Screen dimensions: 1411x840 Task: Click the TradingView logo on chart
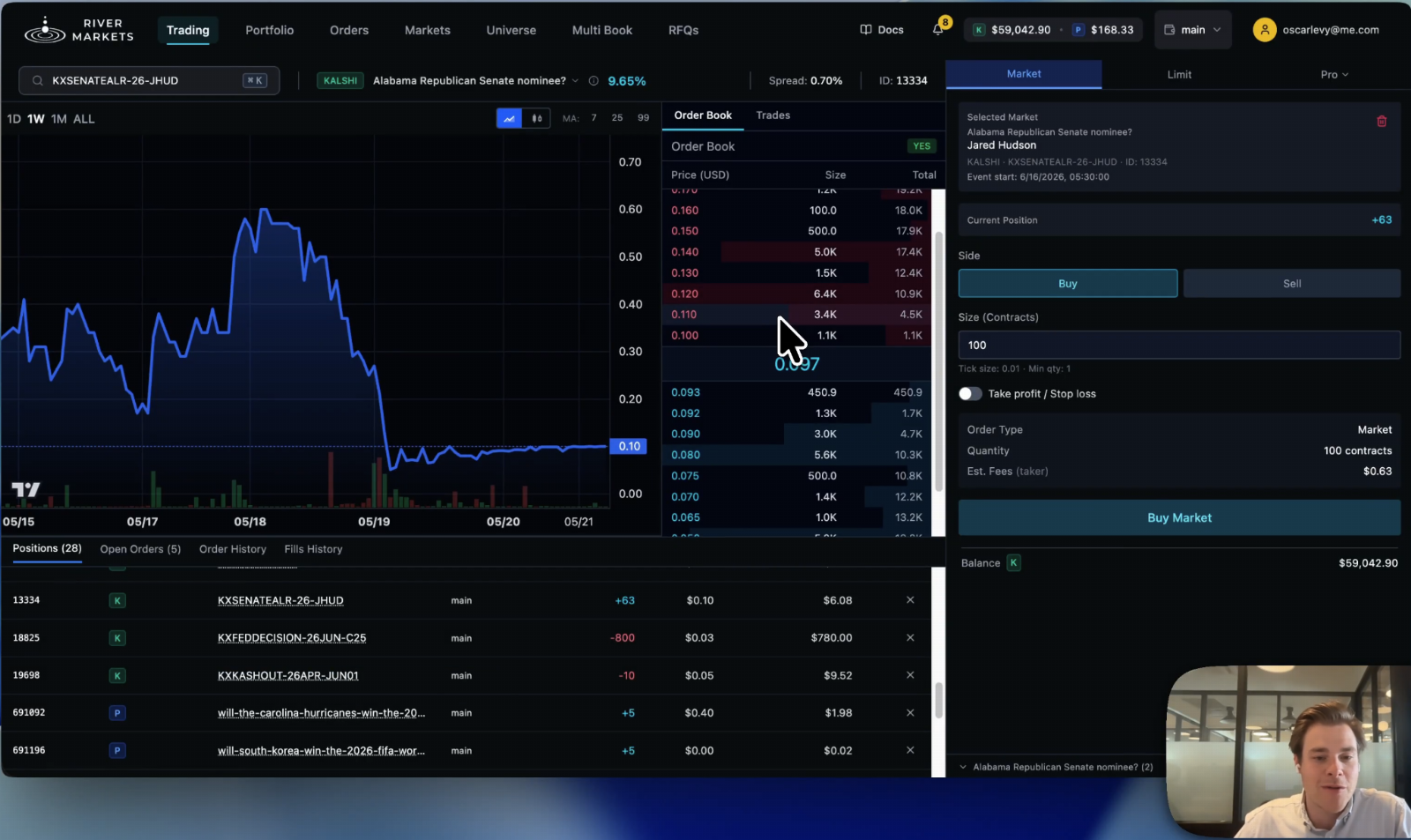coord(26,489)
